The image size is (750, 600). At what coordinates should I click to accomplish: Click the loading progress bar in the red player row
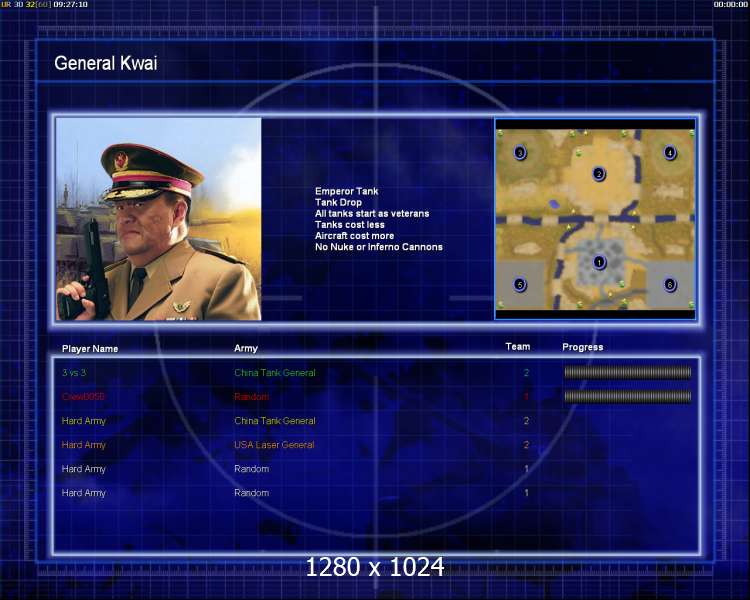(628, 396)
